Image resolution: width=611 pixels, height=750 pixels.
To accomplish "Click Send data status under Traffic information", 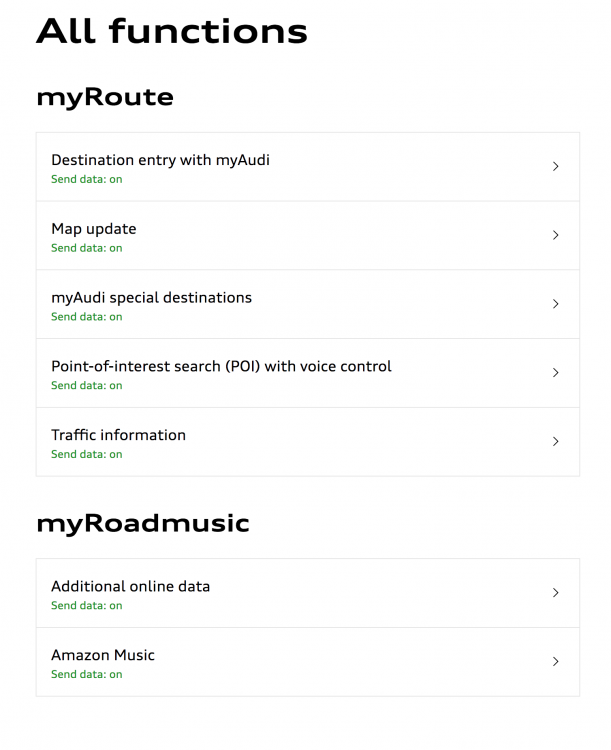I will (87, 454).
